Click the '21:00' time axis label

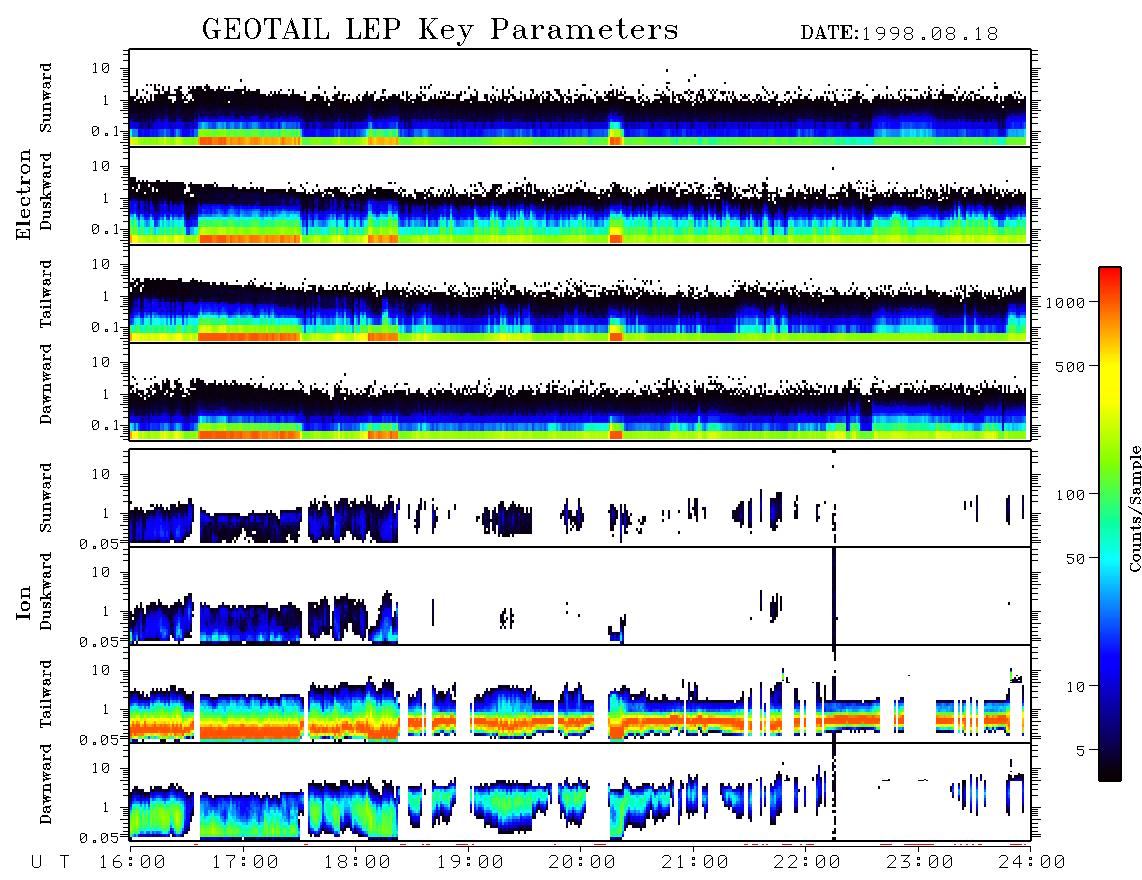tap(694, 863)
